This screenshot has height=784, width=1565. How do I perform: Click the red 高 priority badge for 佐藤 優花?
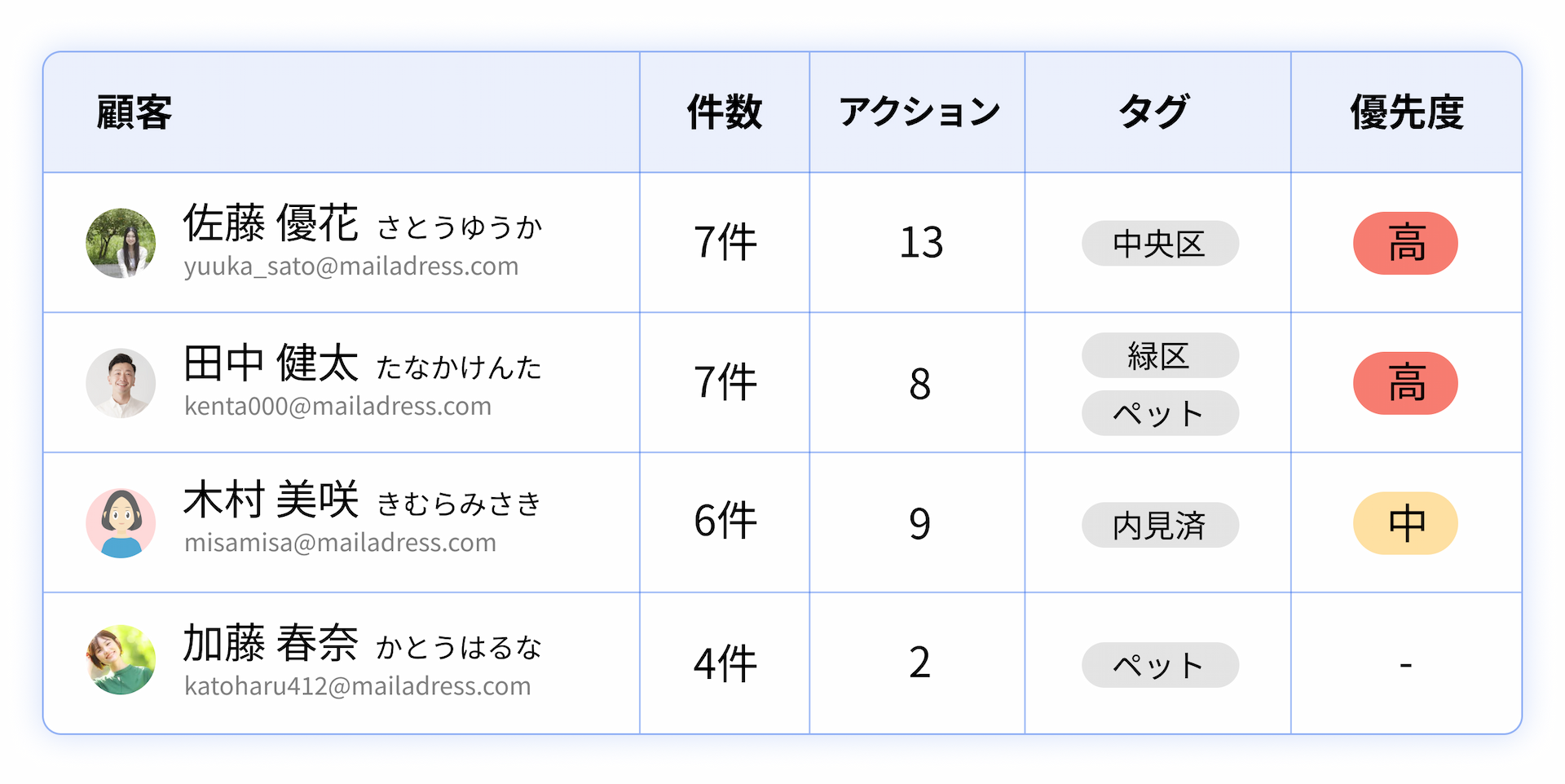tap(1405, 244)
